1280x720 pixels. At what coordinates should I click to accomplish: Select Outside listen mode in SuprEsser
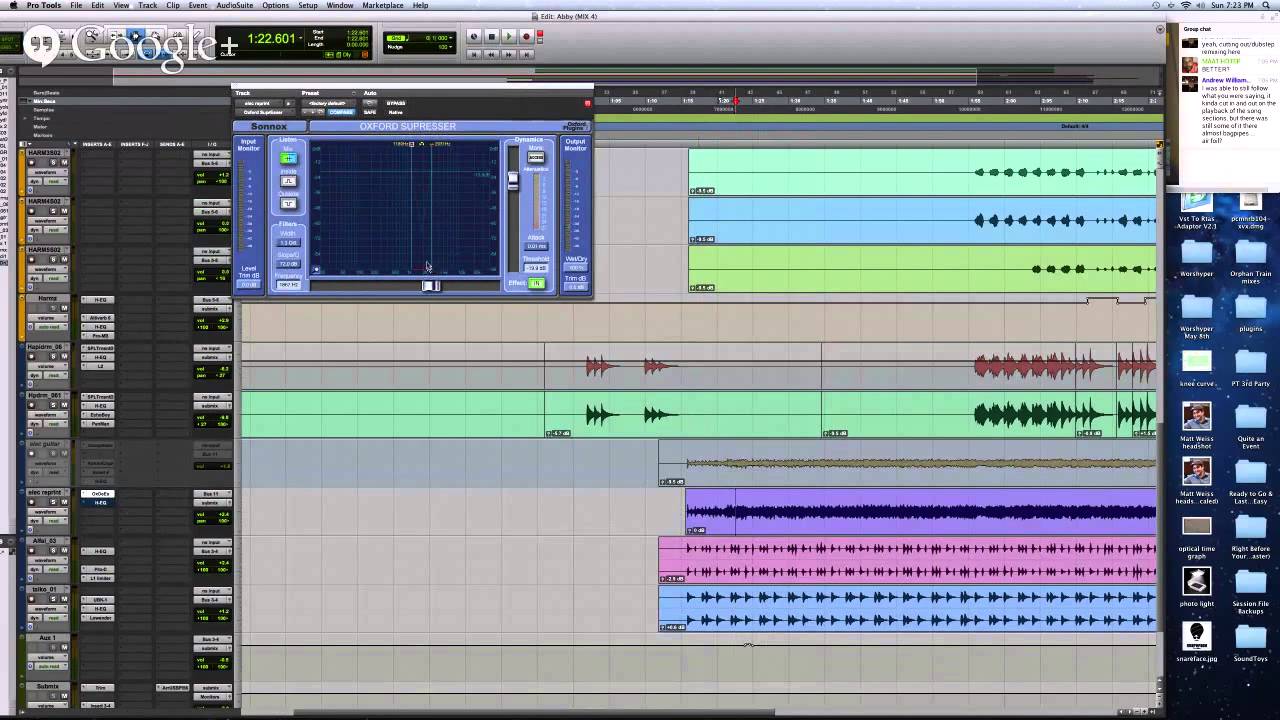(x=289, y=203)
